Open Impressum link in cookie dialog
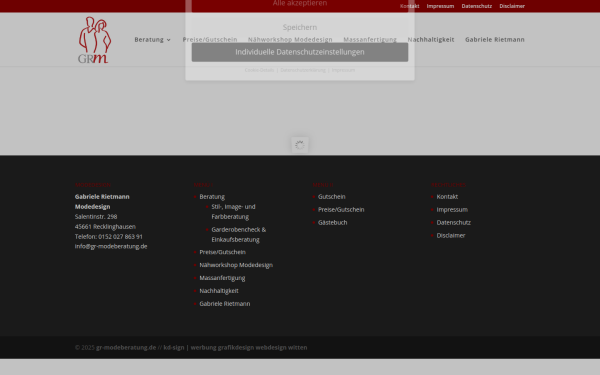600x375 pixels. coord(343,70)
